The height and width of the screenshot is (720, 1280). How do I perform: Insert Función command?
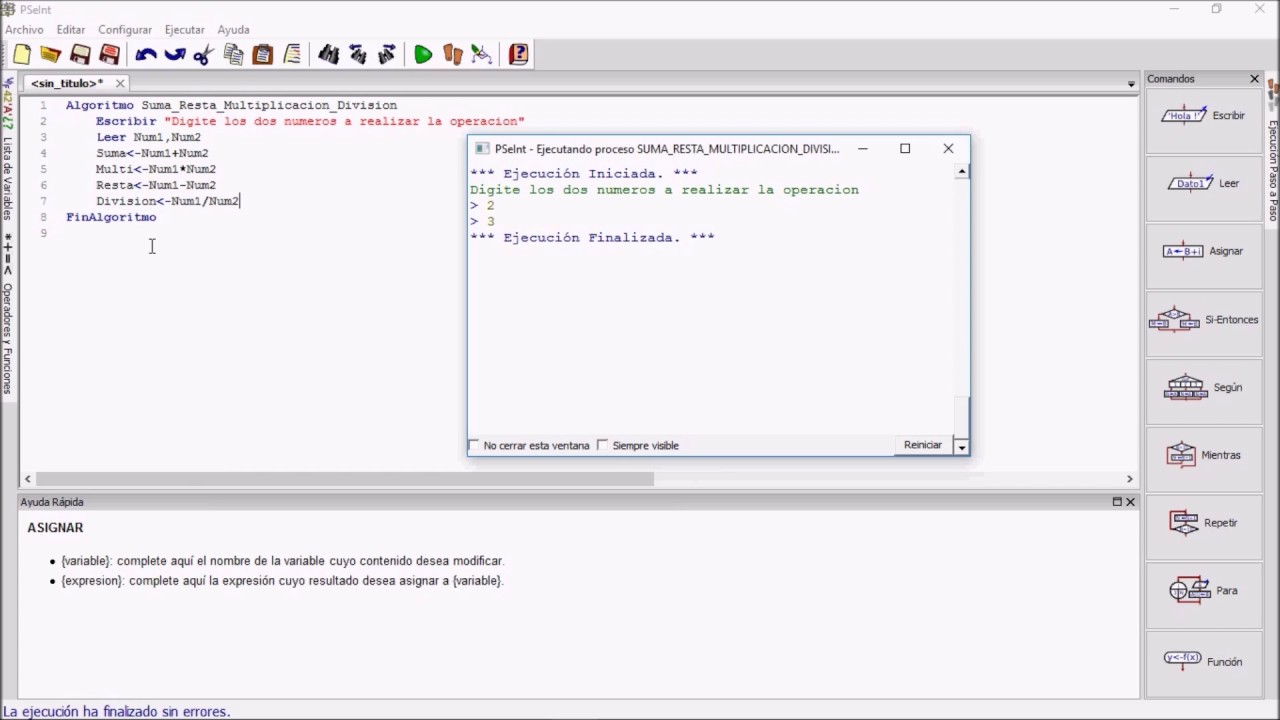[1204, 661]
